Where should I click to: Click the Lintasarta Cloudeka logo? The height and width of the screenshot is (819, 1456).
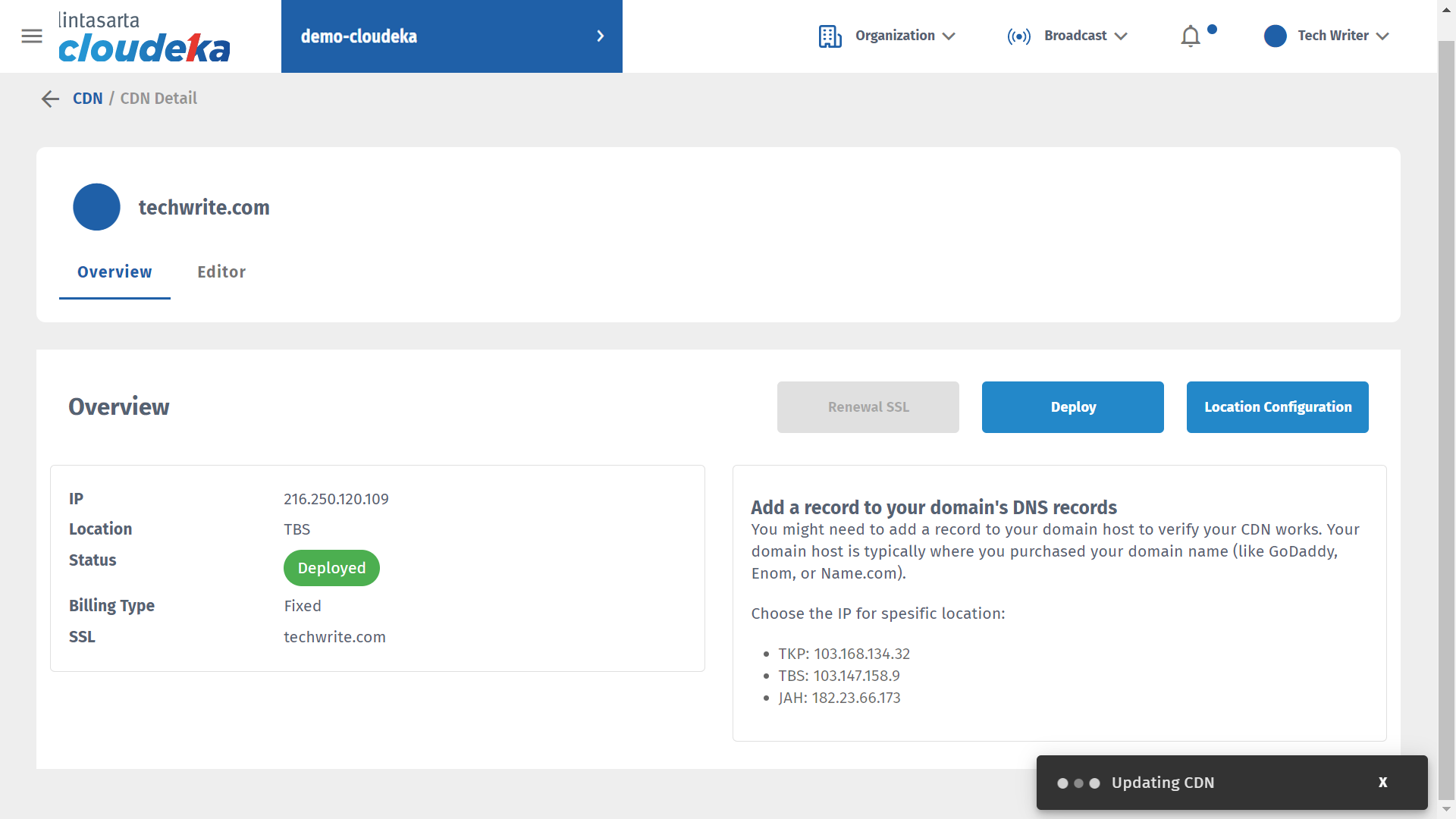144,38
